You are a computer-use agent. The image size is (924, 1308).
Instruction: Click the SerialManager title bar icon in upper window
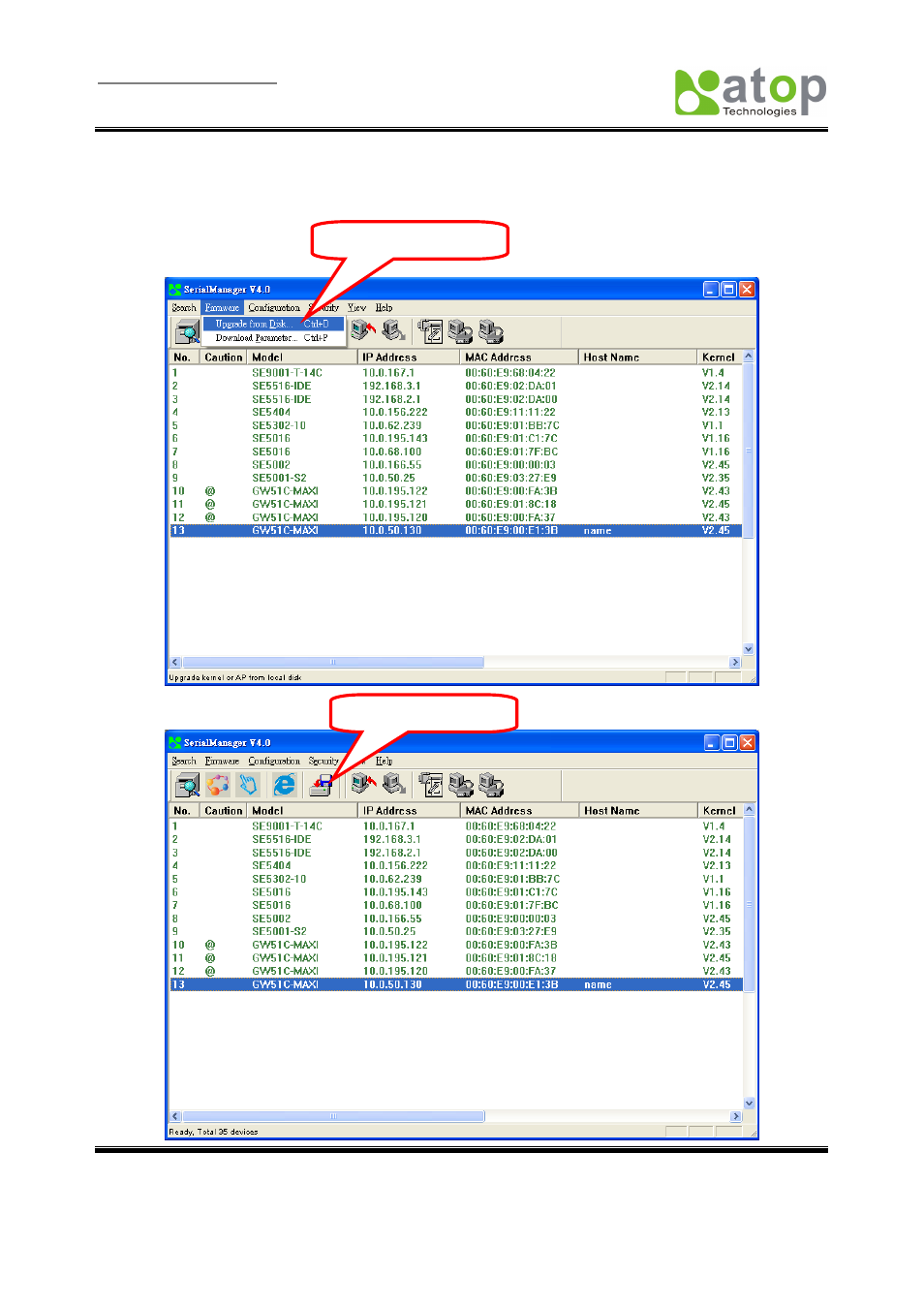pyautogui.click(x=175, y=290)
